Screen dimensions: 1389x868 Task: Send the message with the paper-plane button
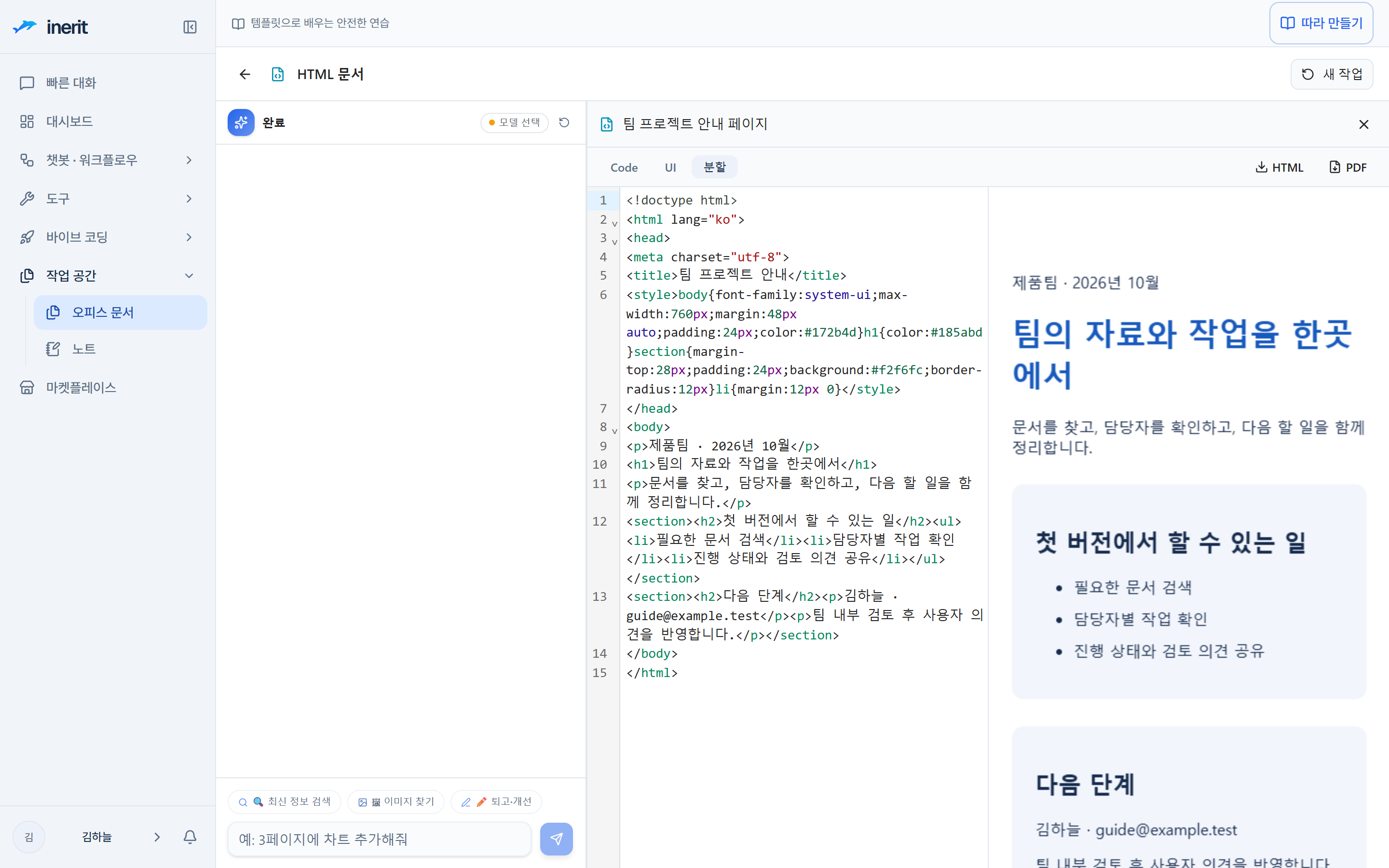(556, 839)
